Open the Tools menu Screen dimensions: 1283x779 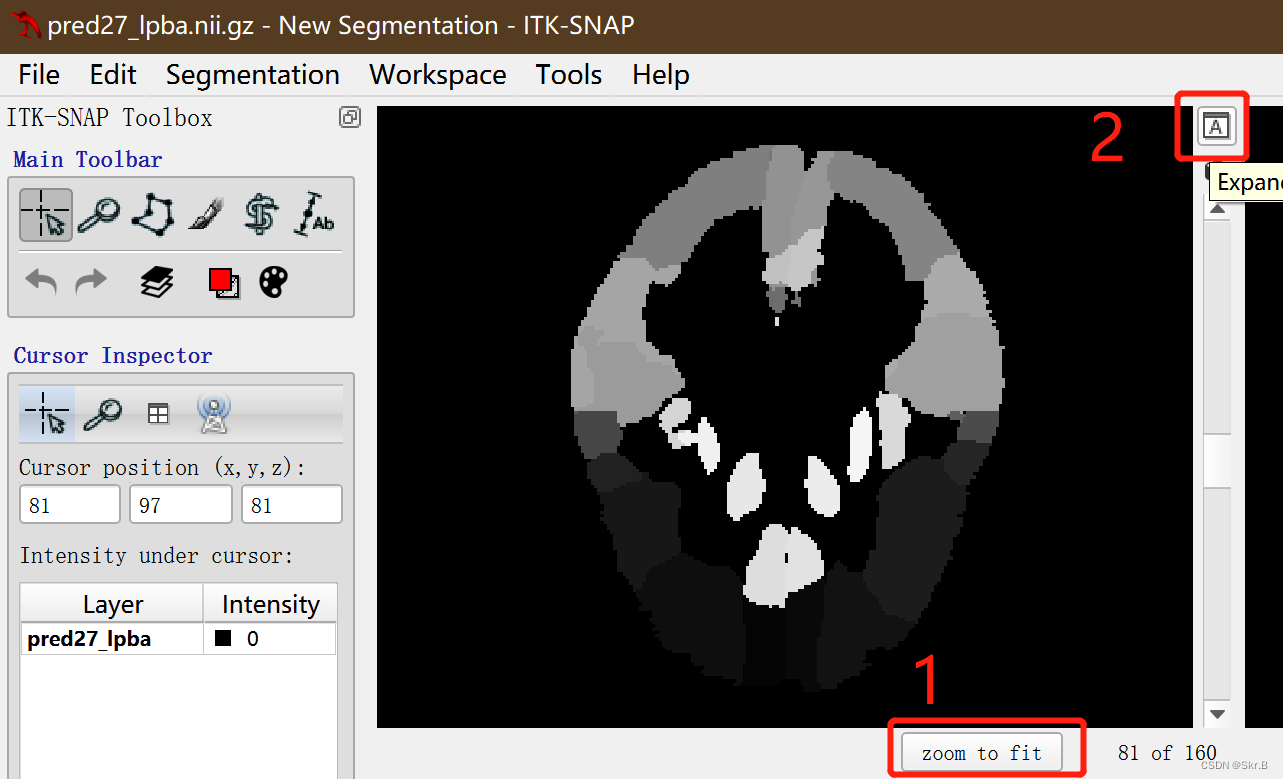pos(569,75)
